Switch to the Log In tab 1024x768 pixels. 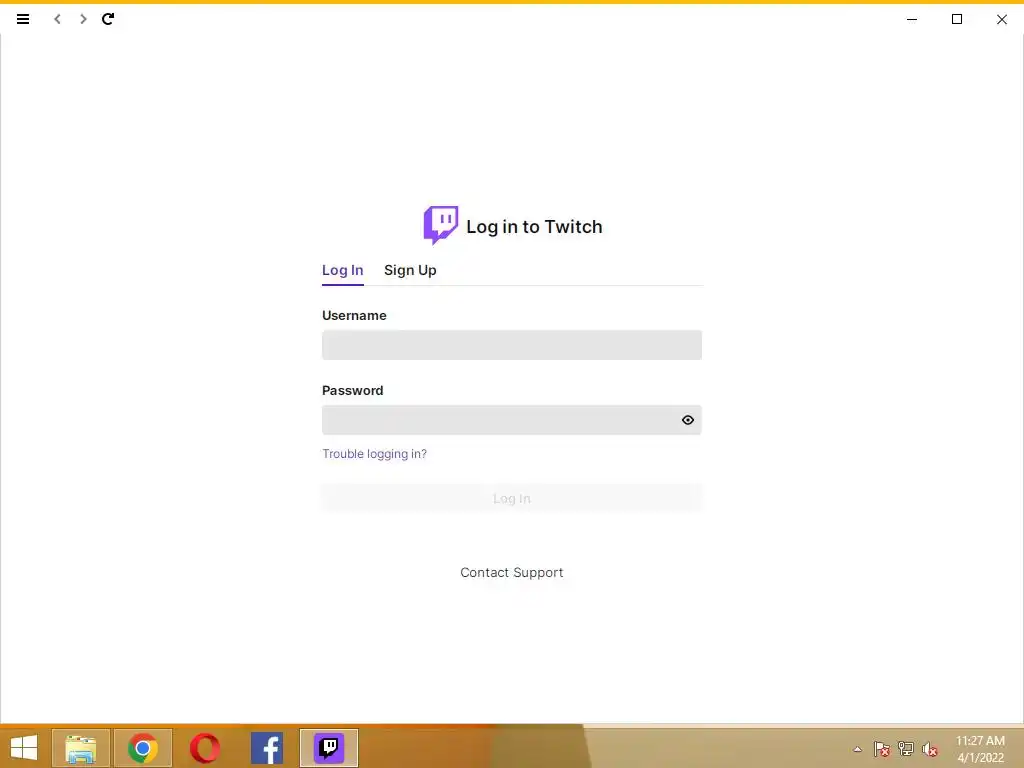click(x=342, y=270)
